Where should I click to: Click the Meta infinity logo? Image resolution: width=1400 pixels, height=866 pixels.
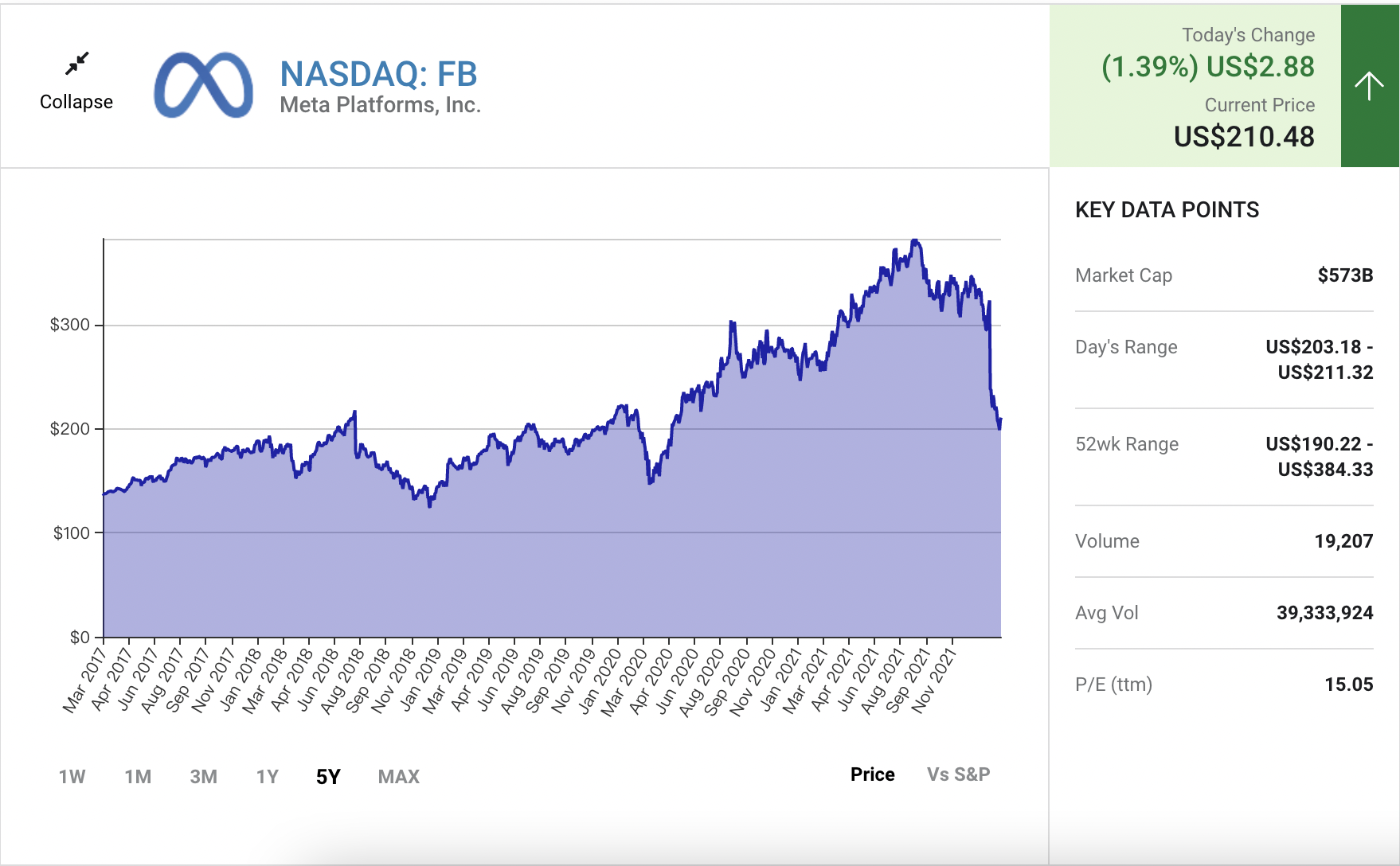(203, 85)
